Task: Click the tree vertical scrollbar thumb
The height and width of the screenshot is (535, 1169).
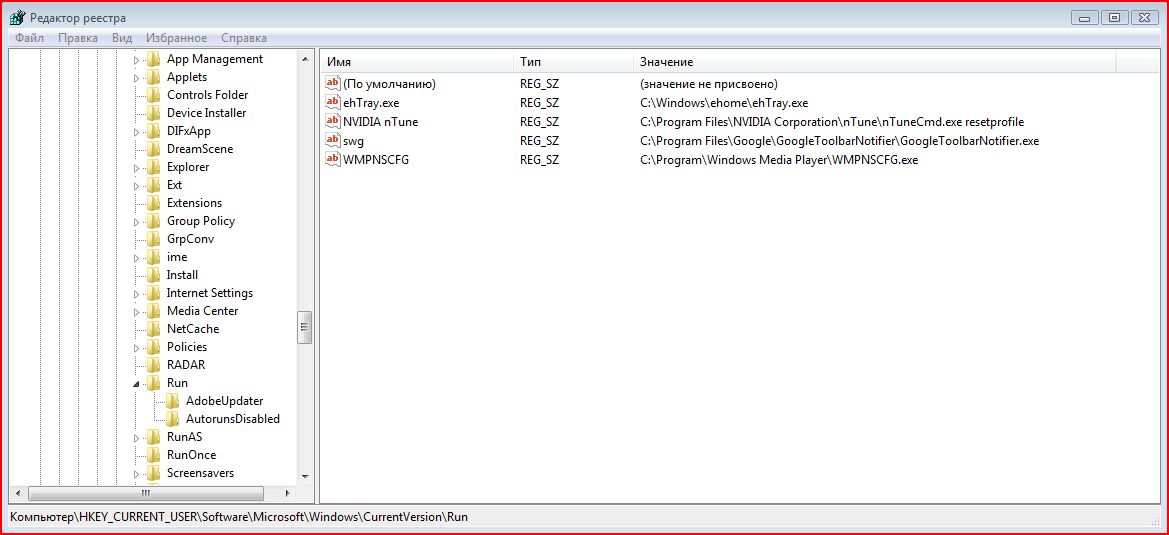Action: coord(305,327)
